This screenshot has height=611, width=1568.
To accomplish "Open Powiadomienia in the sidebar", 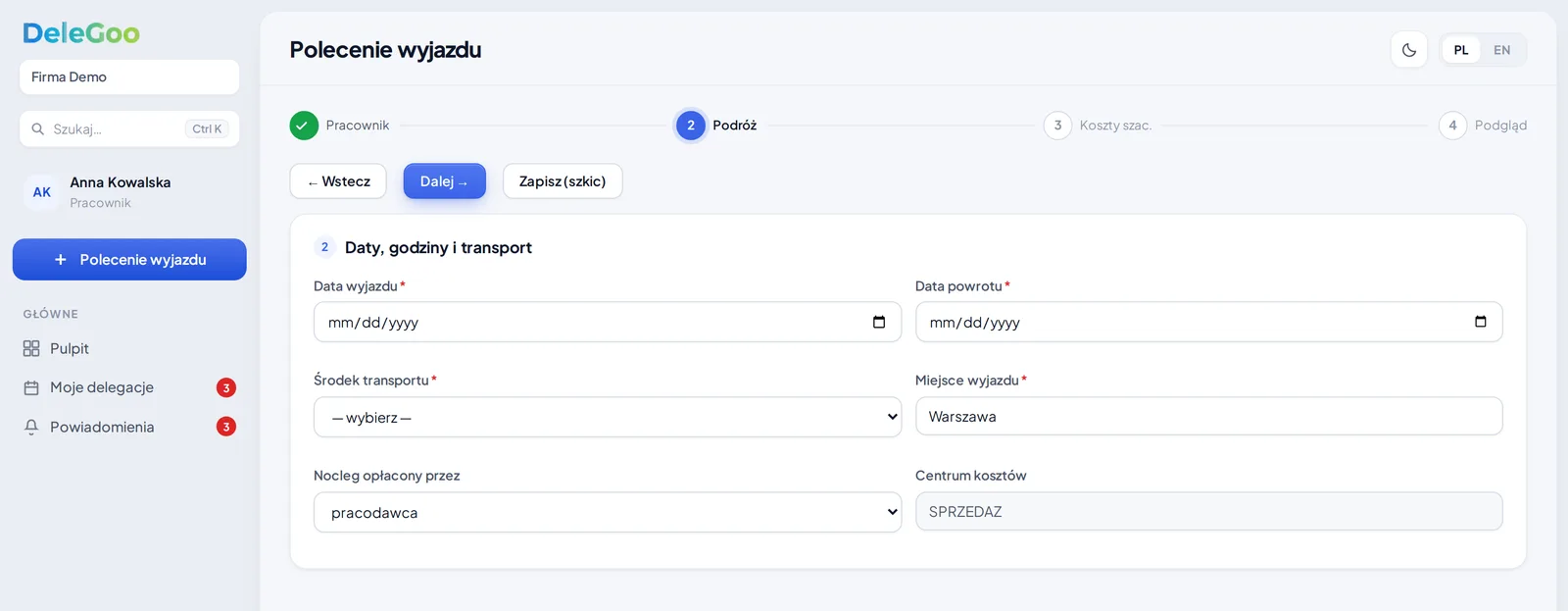I will 129,427.
